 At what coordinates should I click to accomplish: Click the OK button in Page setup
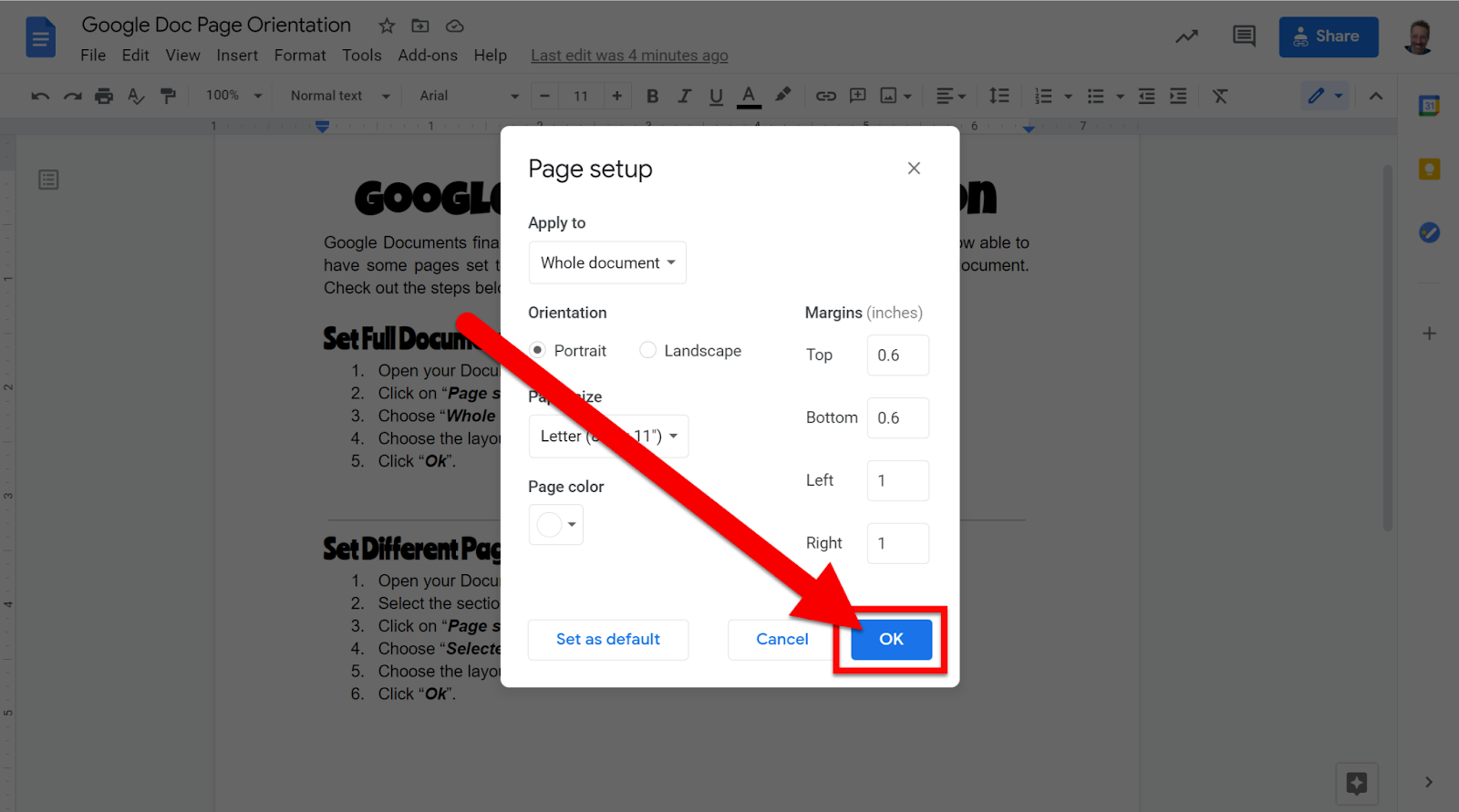[891, 640]
